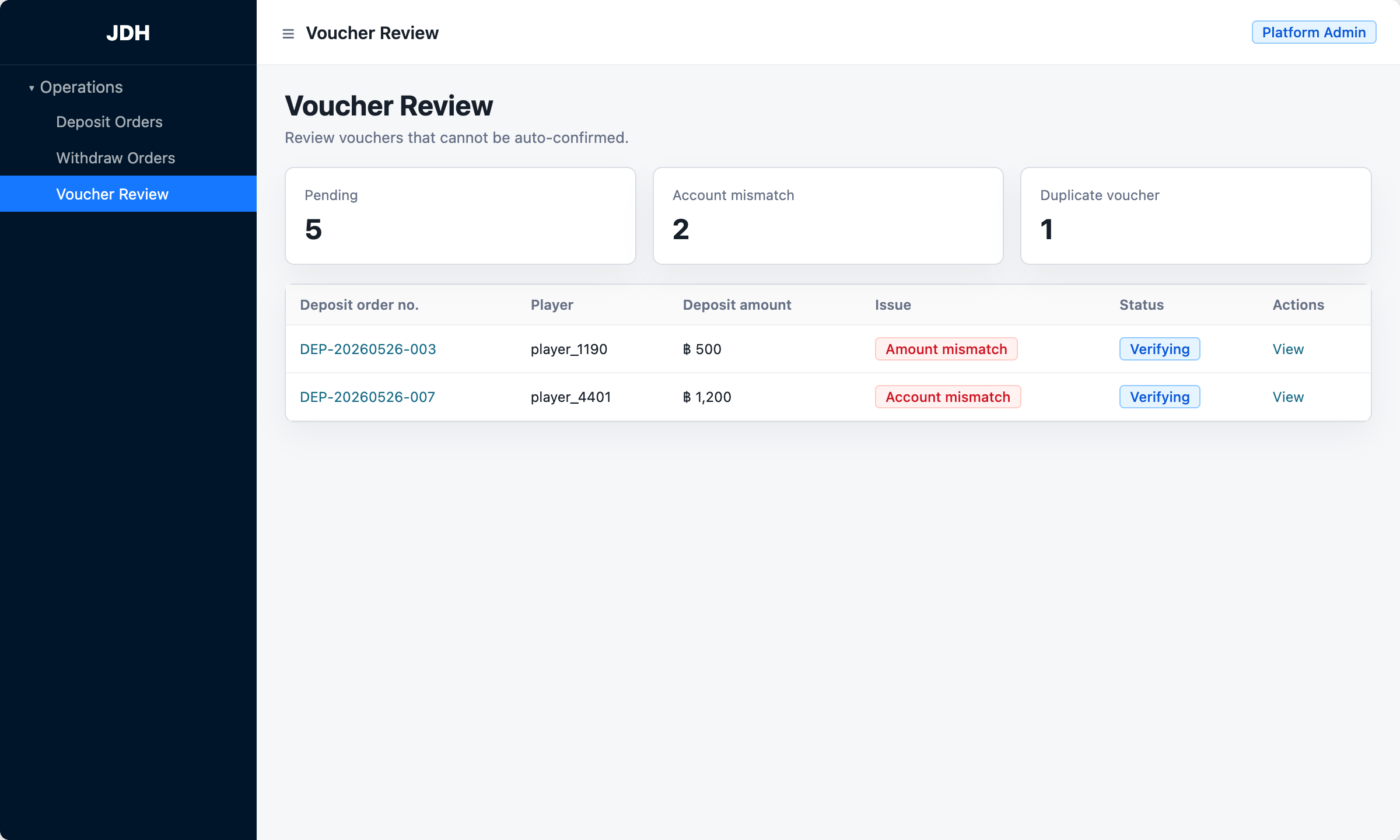
Task: View details for player_1190 row
Action: (1288, 349)
